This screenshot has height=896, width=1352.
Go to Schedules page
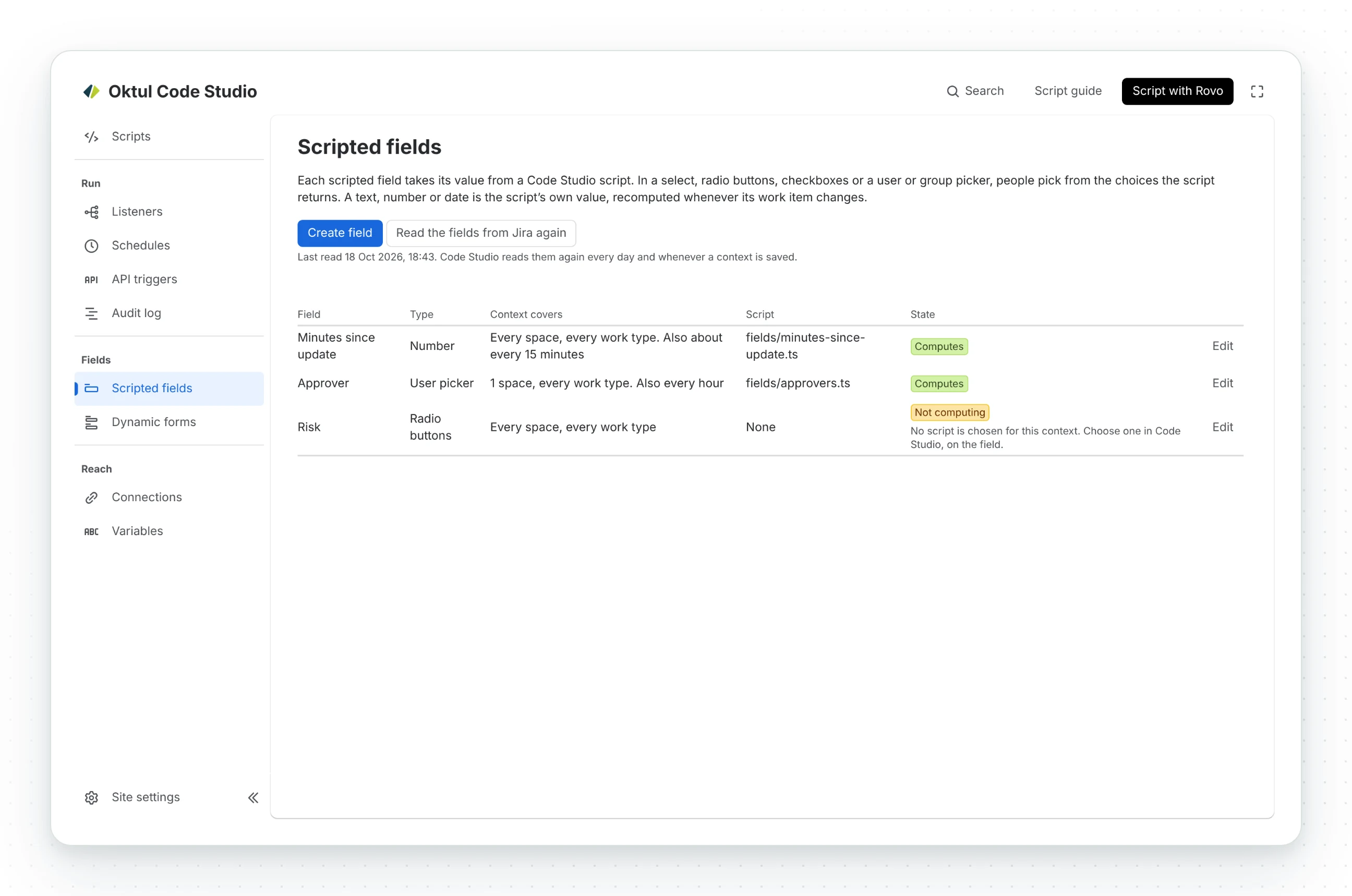169,246
